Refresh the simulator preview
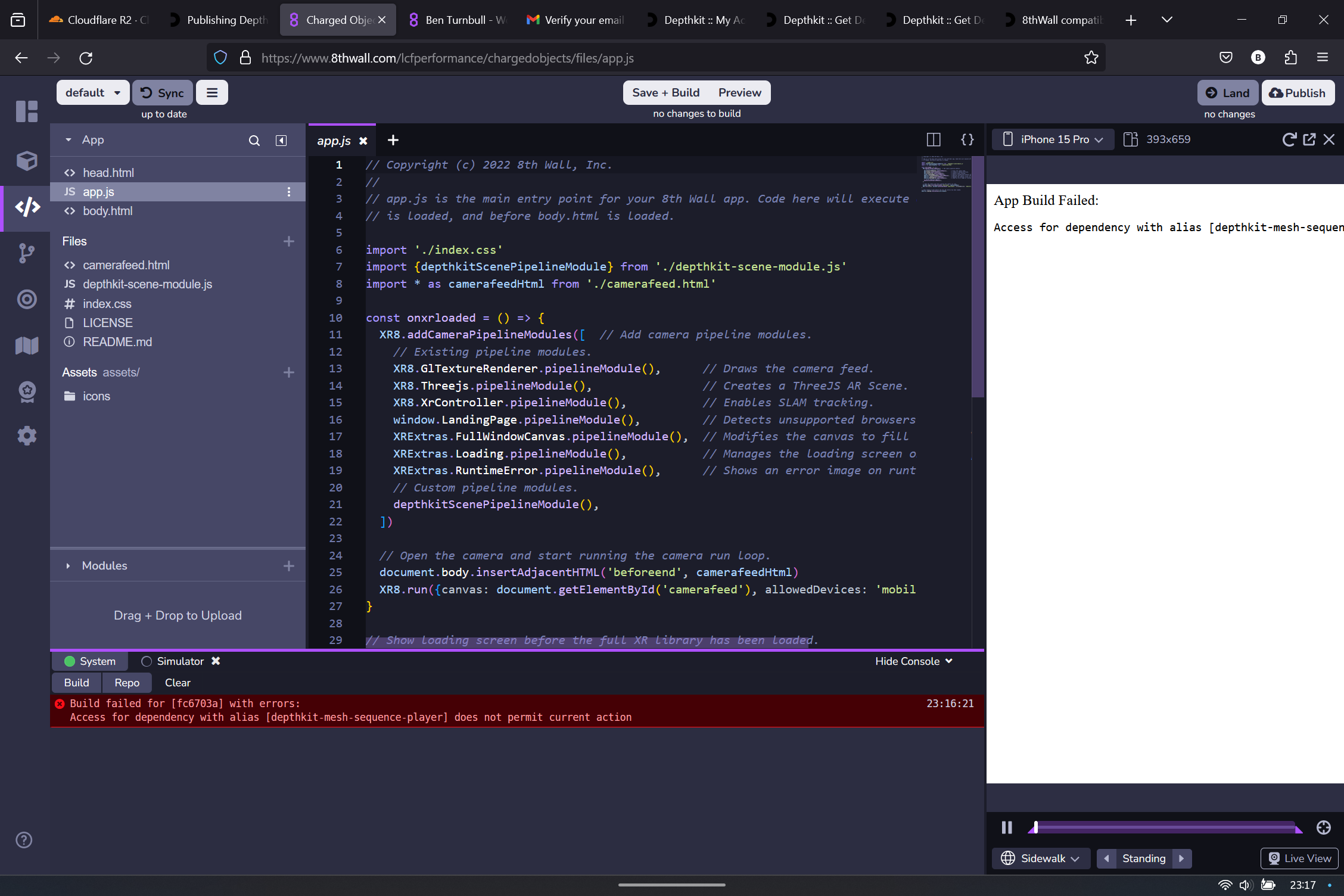The height and width of the screenshot is (896, 1344). (1289, 139)
